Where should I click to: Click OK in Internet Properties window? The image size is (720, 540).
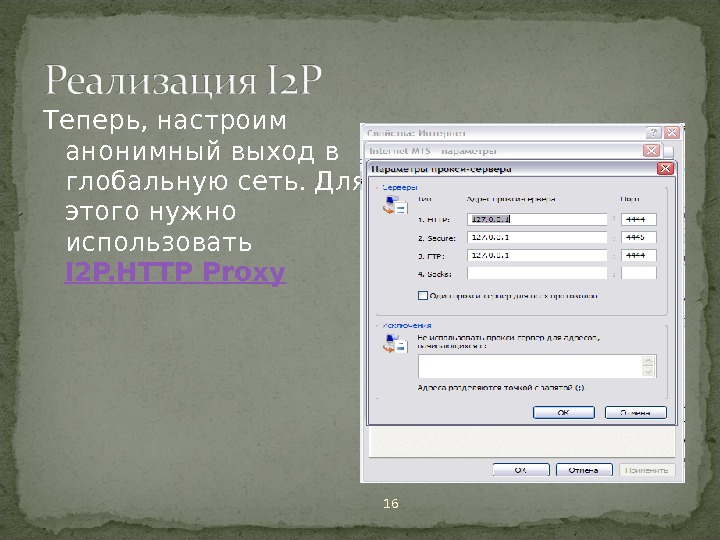pos(521,470)
